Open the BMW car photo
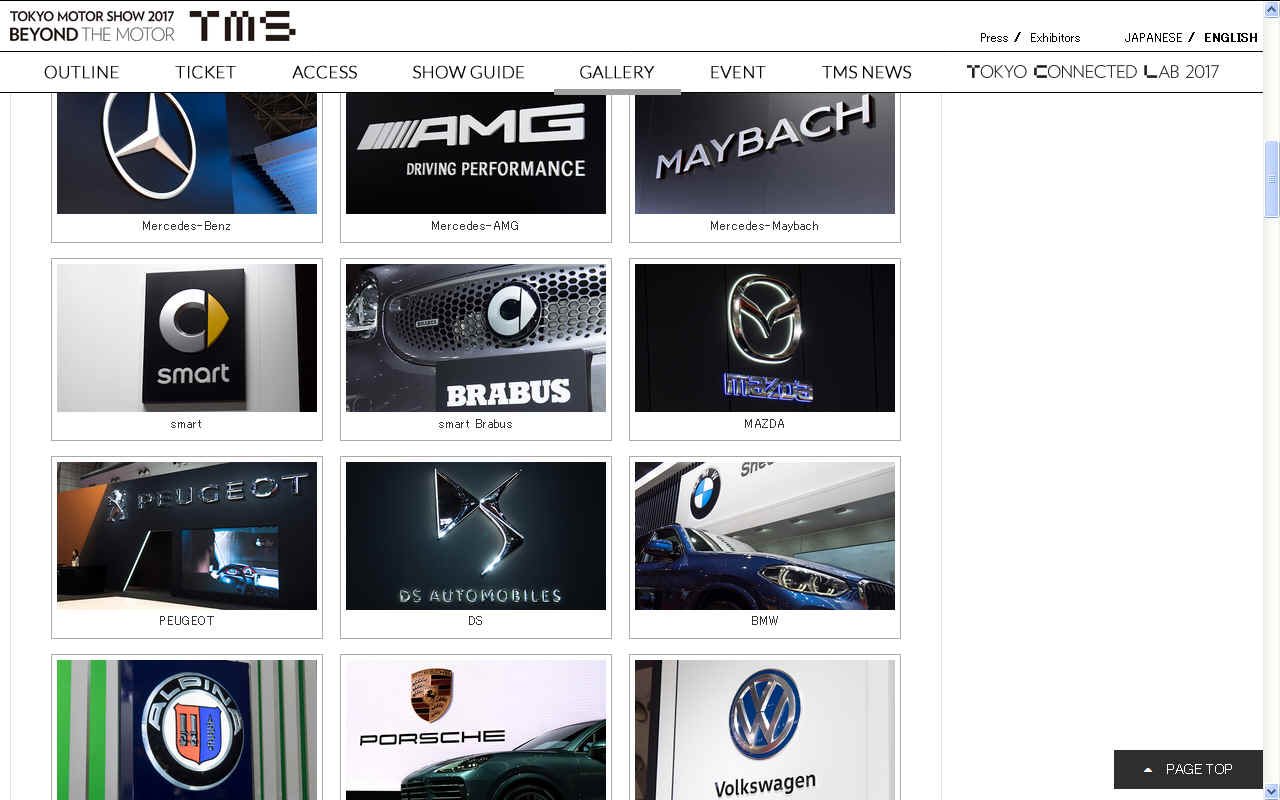1280x800 pixels. pos(765,536)
